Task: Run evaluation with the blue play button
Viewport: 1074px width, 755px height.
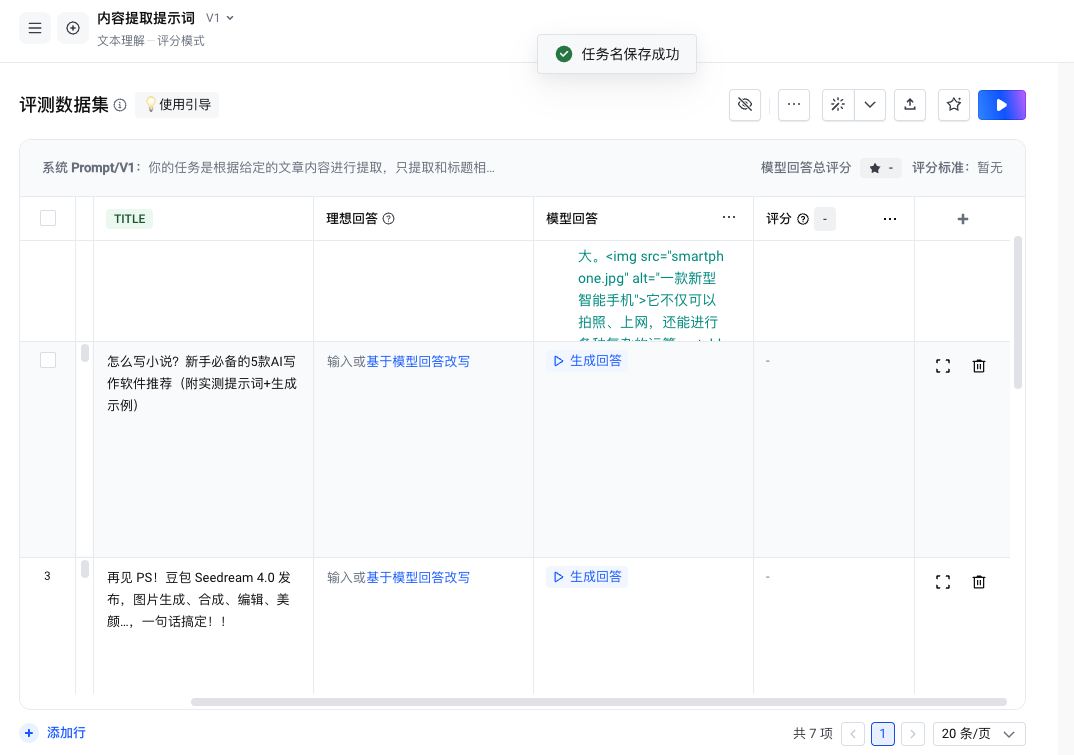Action: pyautogui.click(x=1002, y=105)
